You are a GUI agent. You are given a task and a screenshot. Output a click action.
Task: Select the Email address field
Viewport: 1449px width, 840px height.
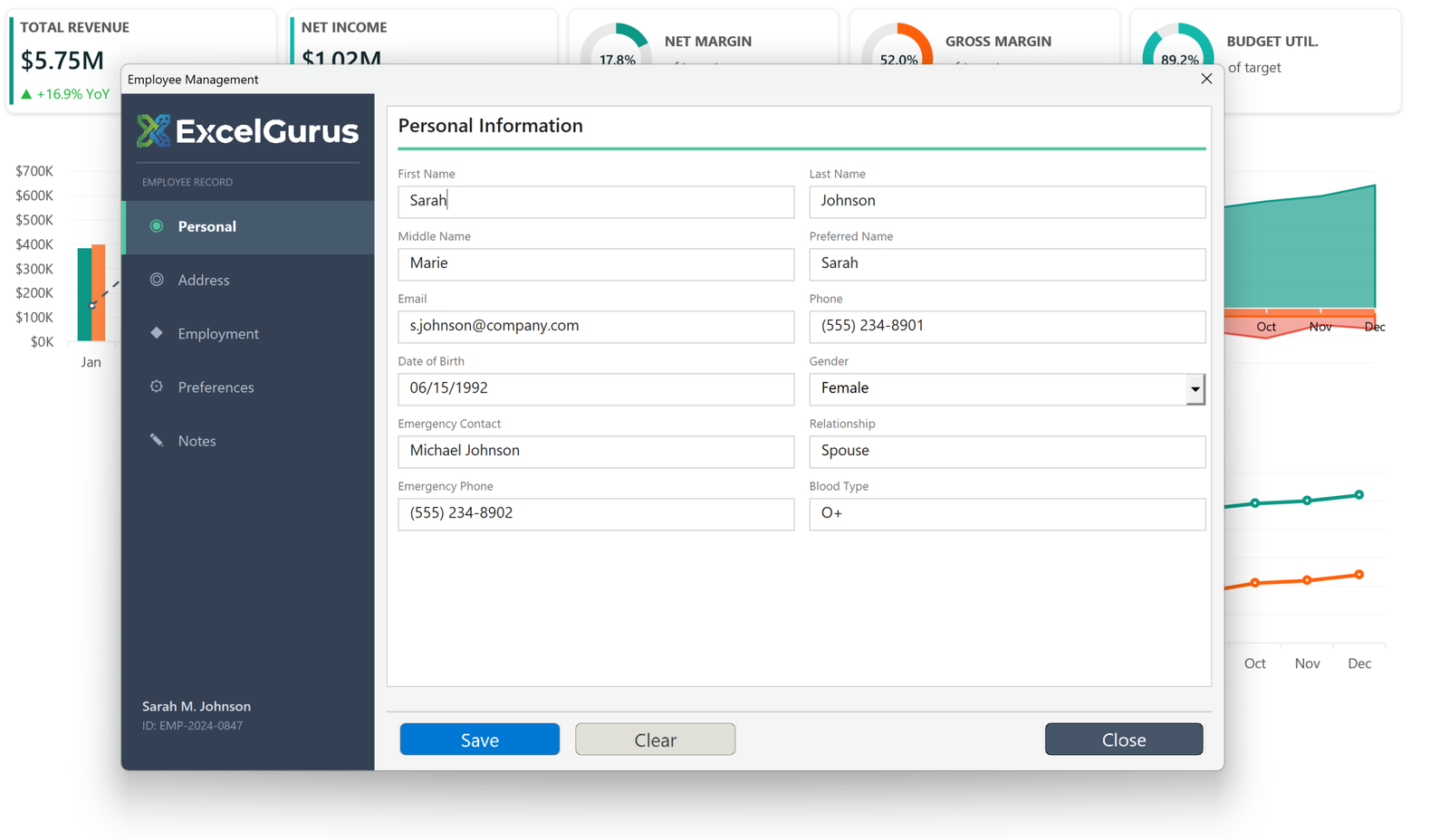pyautogui.click(x=595, y=326)
